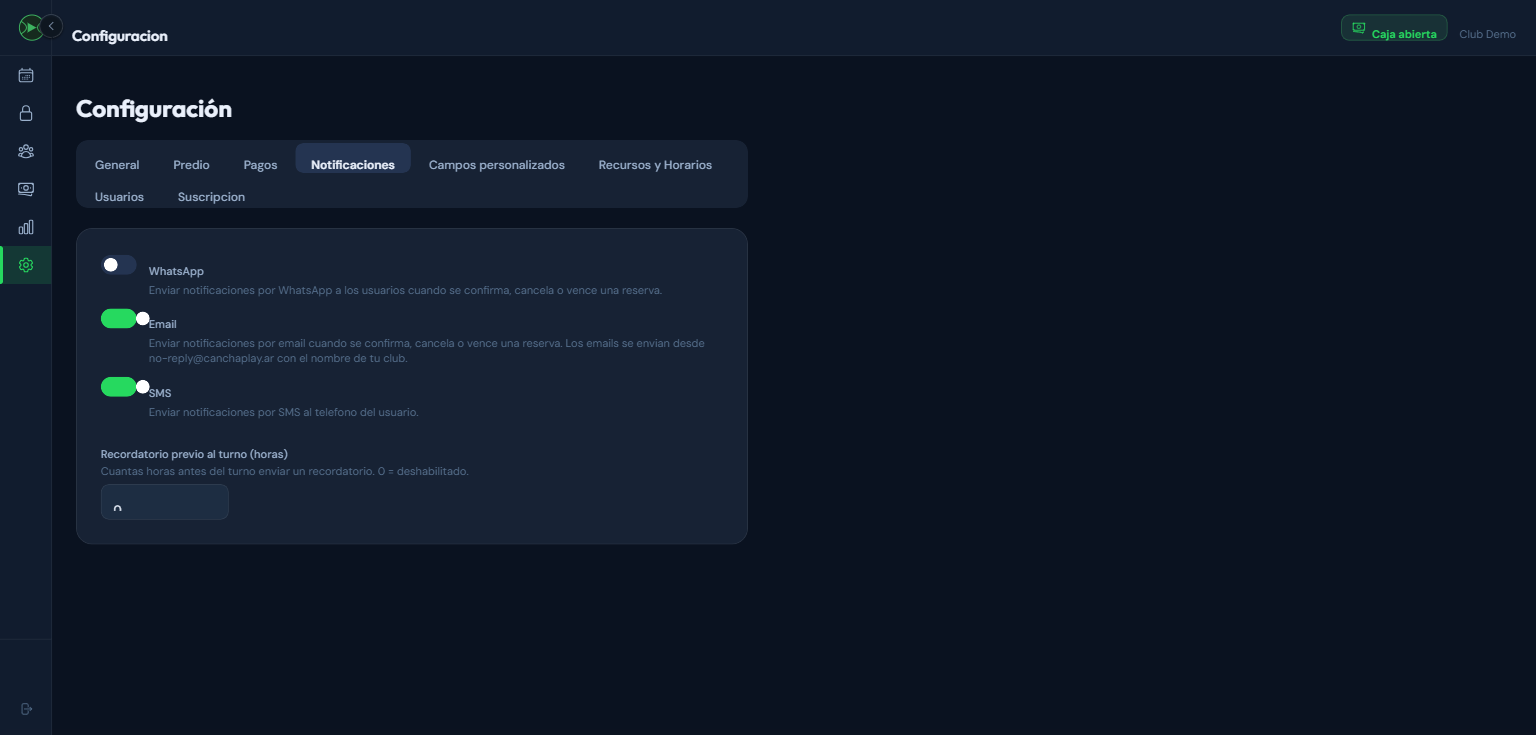This screenshot has width=1536, height=735.
Task: Collapse the sidebar with the chevron button
Action: [x=52, y=26]
